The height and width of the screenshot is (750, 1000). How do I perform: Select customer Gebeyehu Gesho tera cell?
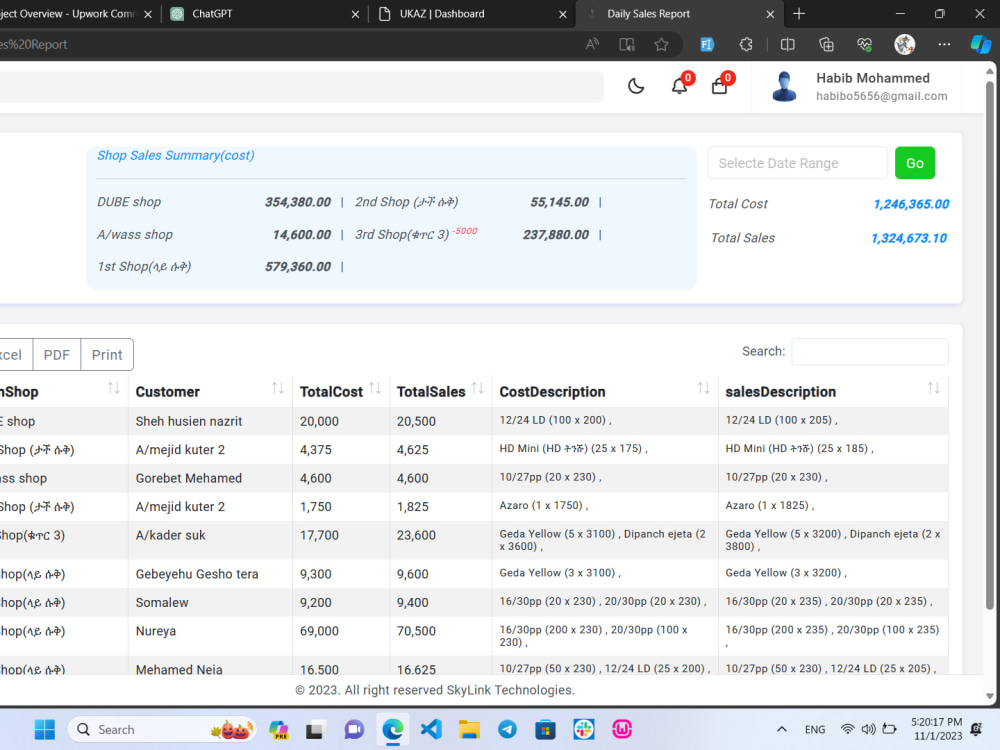tap(210, 574)
